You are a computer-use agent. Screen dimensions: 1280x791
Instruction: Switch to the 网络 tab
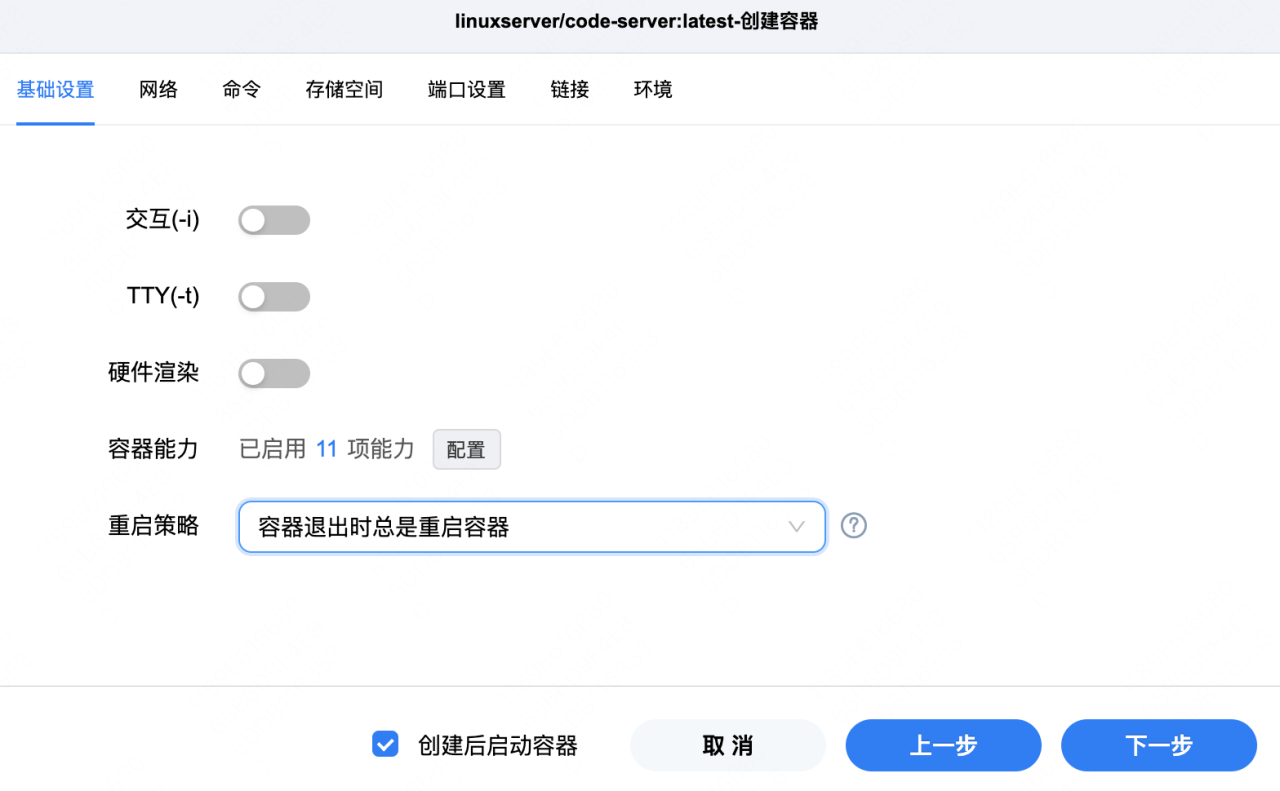click(x=158, y=89)
